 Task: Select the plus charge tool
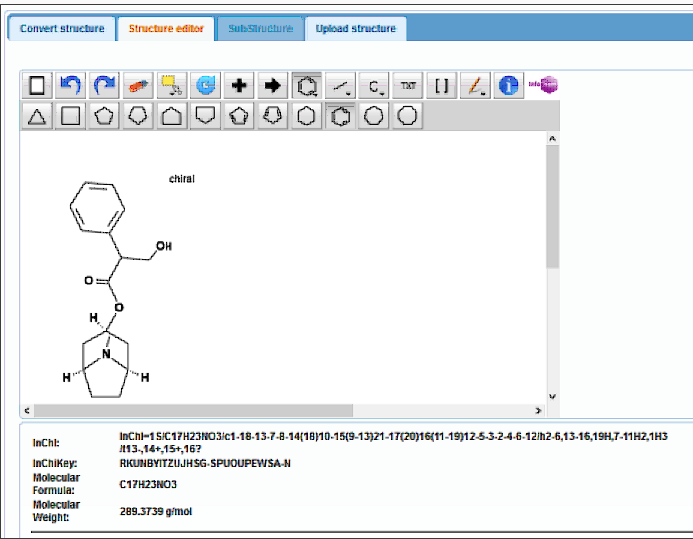tap(238, 85)
